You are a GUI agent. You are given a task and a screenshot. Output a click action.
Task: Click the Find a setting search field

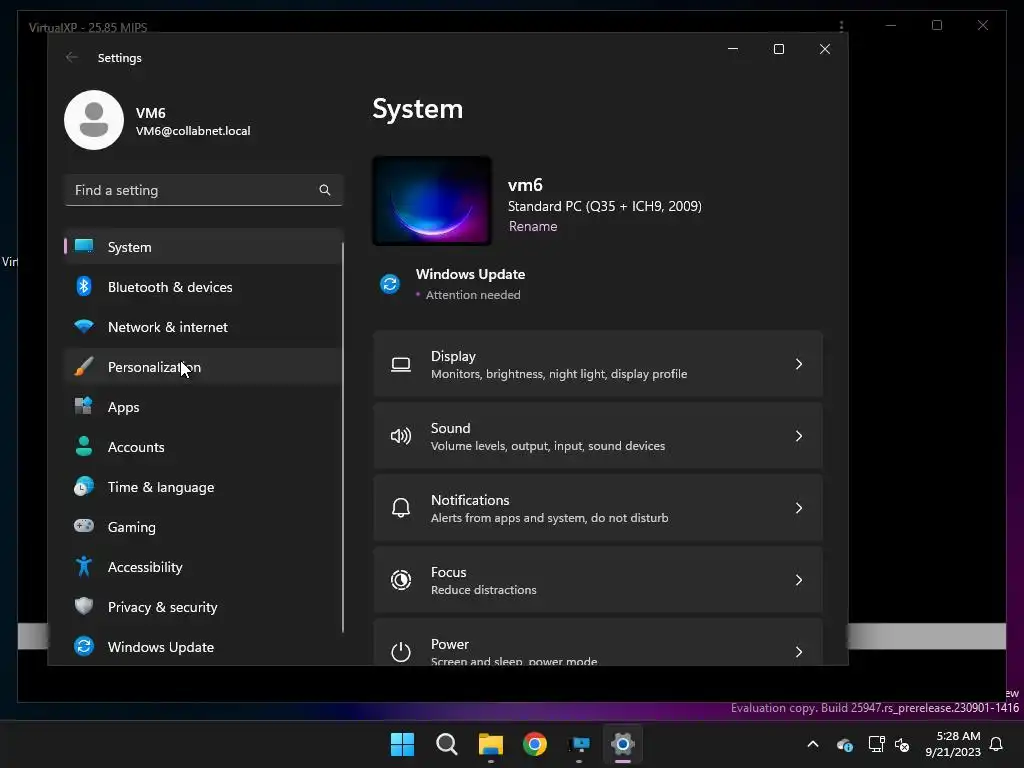[204, 190]
